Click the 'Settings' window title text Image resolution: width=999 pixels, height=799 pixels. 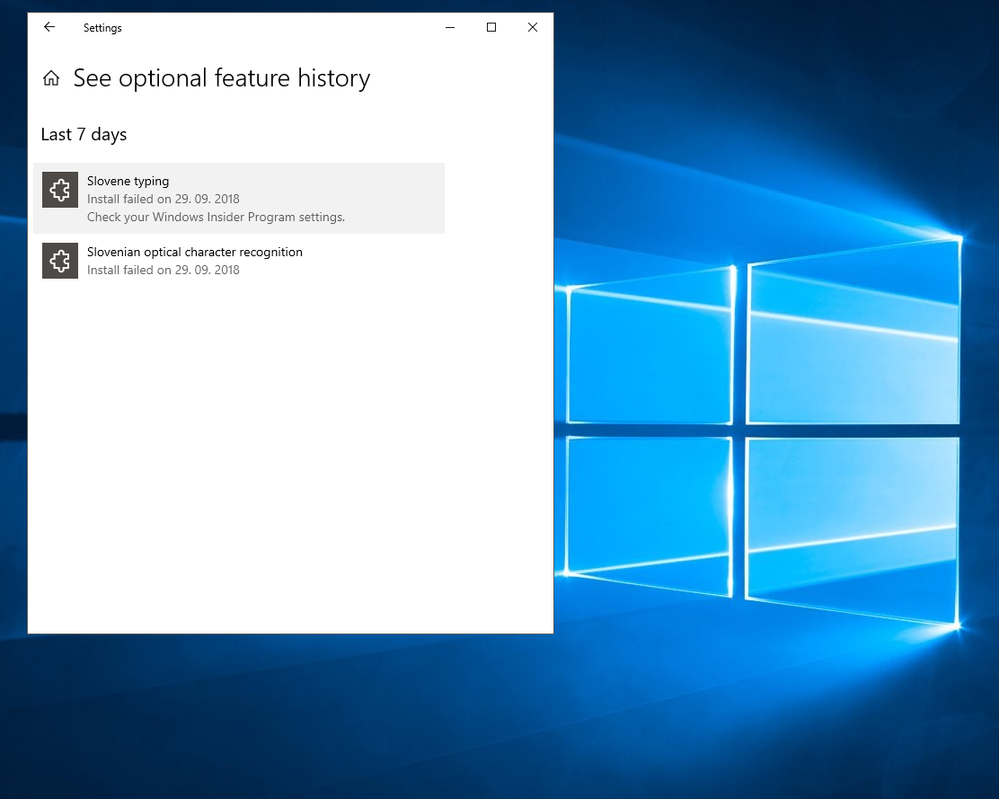tap(102, 28)
